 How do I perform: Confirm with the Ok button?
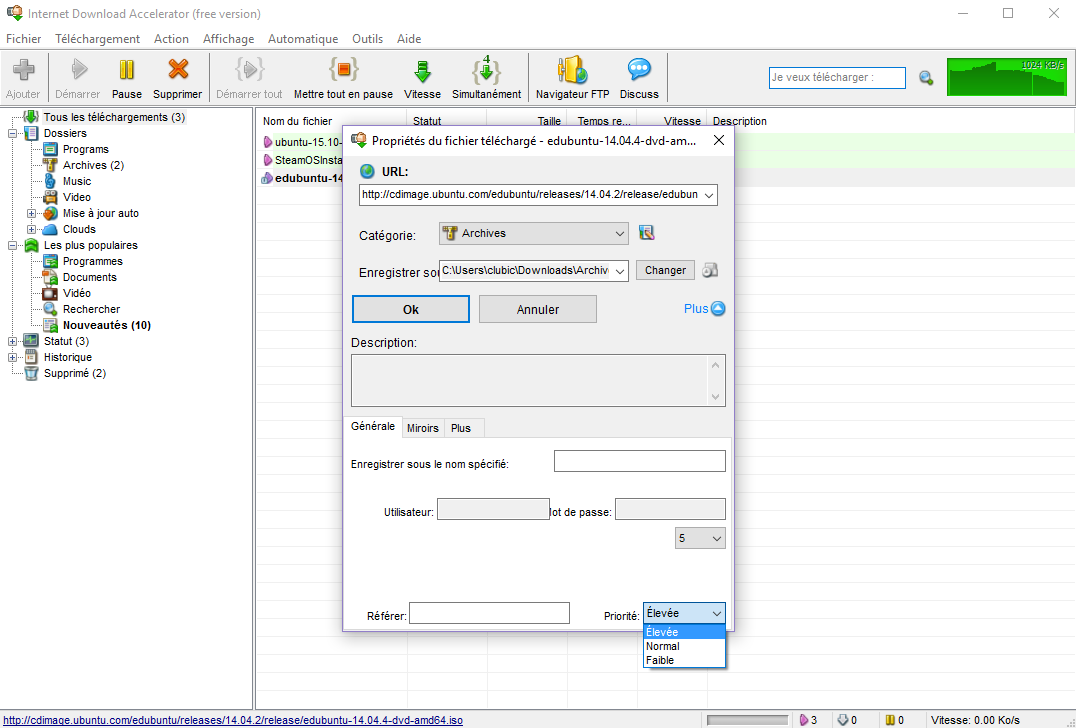tap(411, 309)
